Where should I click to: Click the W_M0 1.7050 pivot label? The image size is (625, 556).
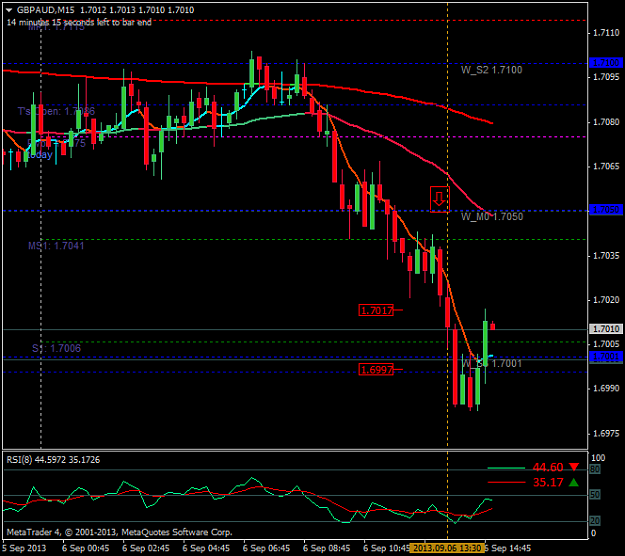point(492,217)
